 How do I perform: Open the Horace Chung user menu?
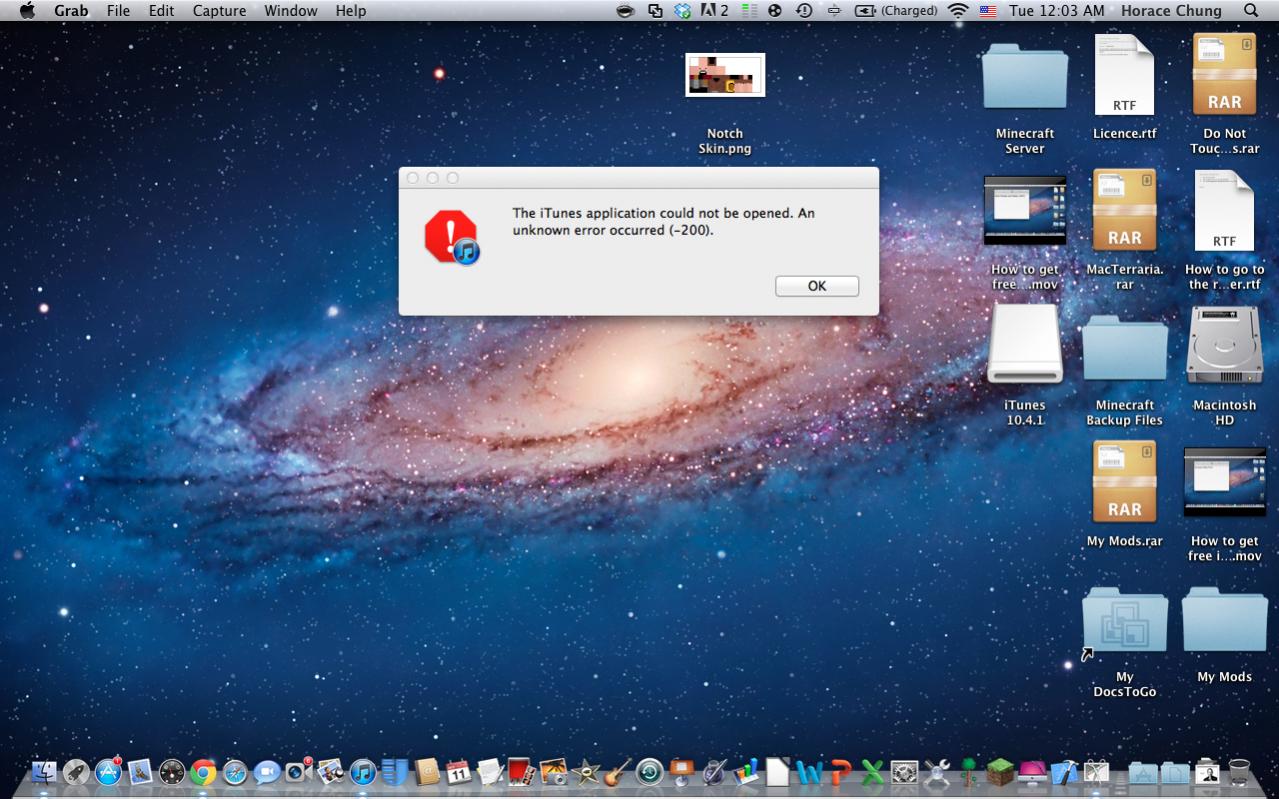click(x=1171, y=11)
